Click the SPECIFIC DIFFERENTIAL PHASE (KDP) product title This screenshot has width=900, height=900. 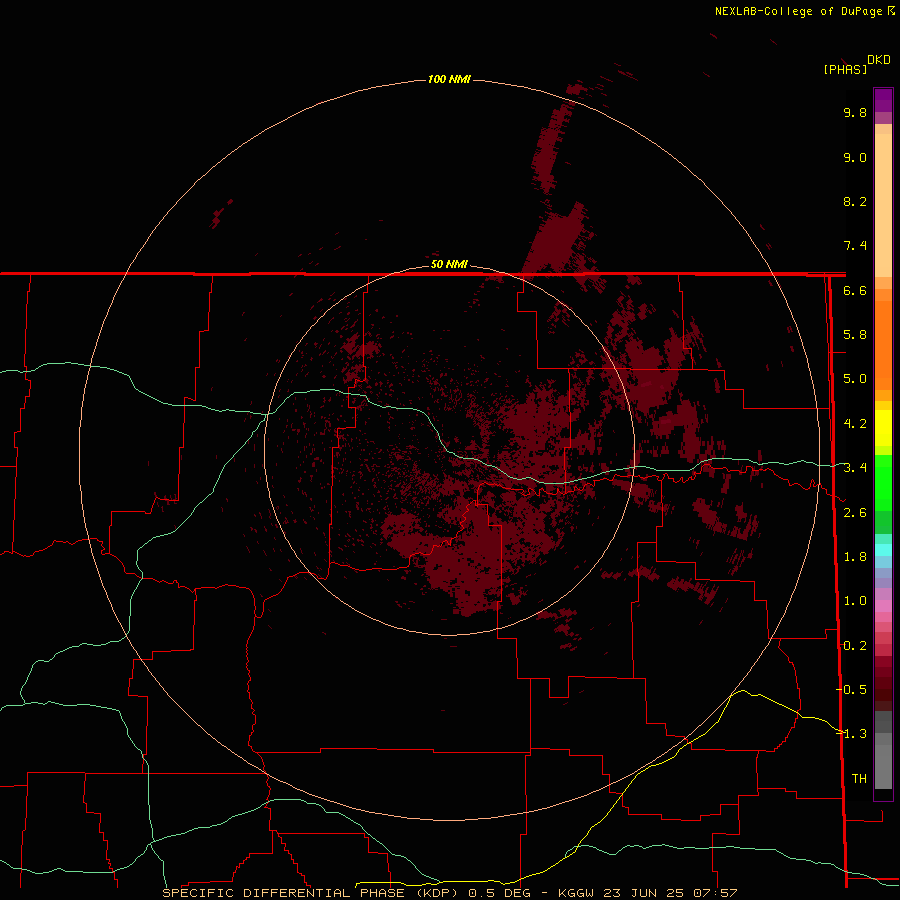pyautogui.click(x=310, y=893)
